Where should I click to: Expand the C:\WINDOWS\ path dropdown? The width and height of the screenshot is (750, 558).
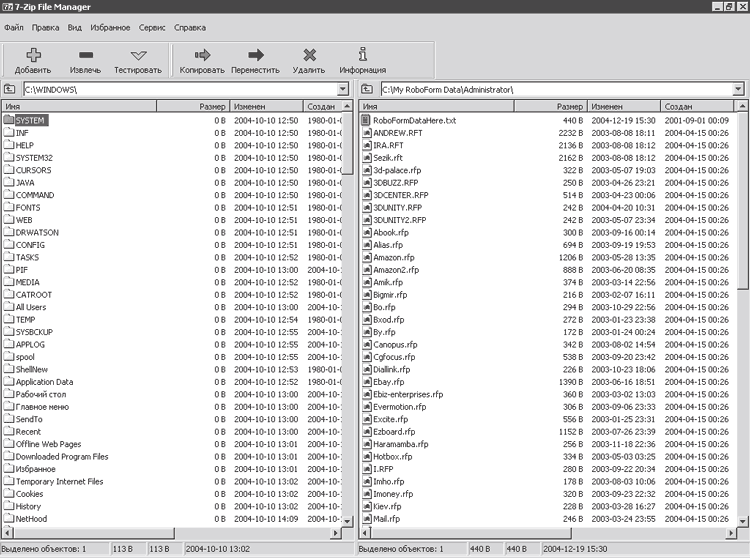[x=345, y=89]
